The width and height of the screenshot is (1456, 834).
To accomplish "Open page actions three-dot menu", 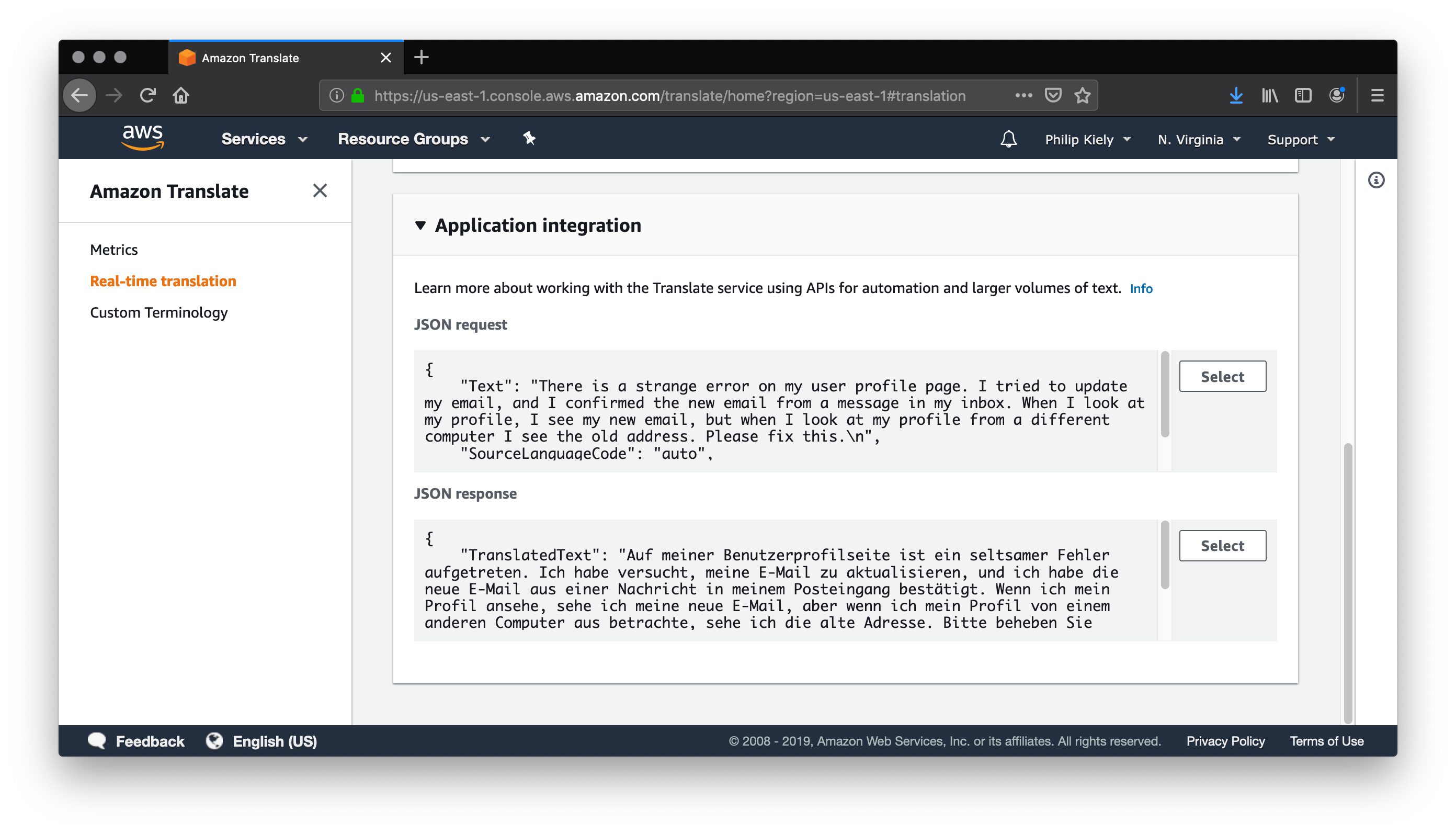I will pyautogui.click(x=1023, y=95).
